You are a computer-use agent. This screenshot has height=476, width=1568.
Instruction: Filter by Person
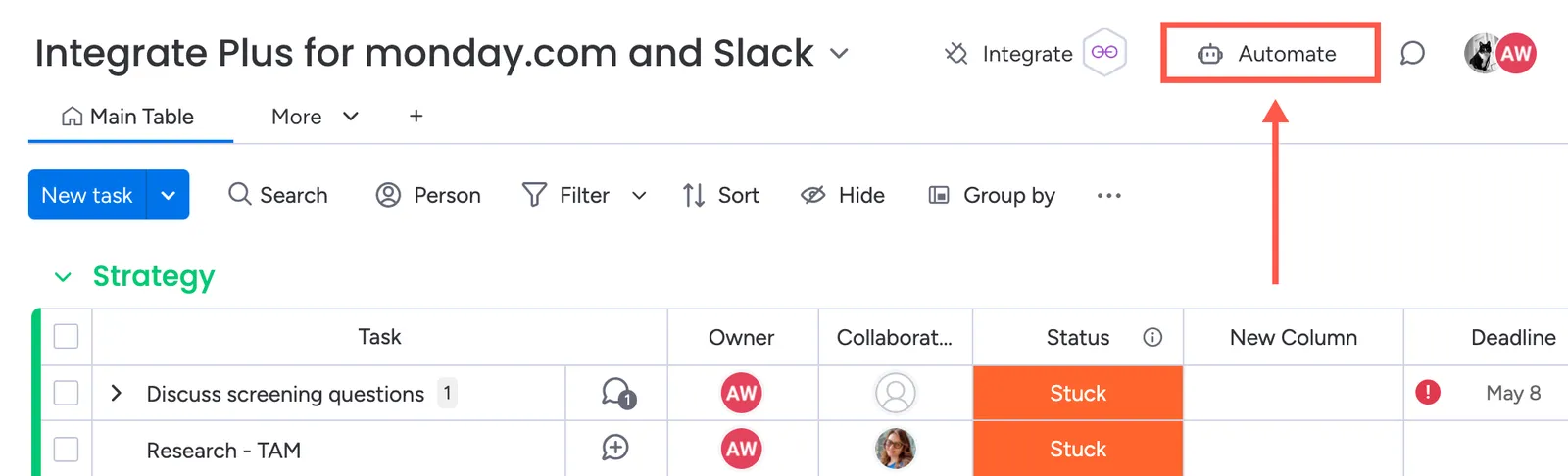pos(428,195)
